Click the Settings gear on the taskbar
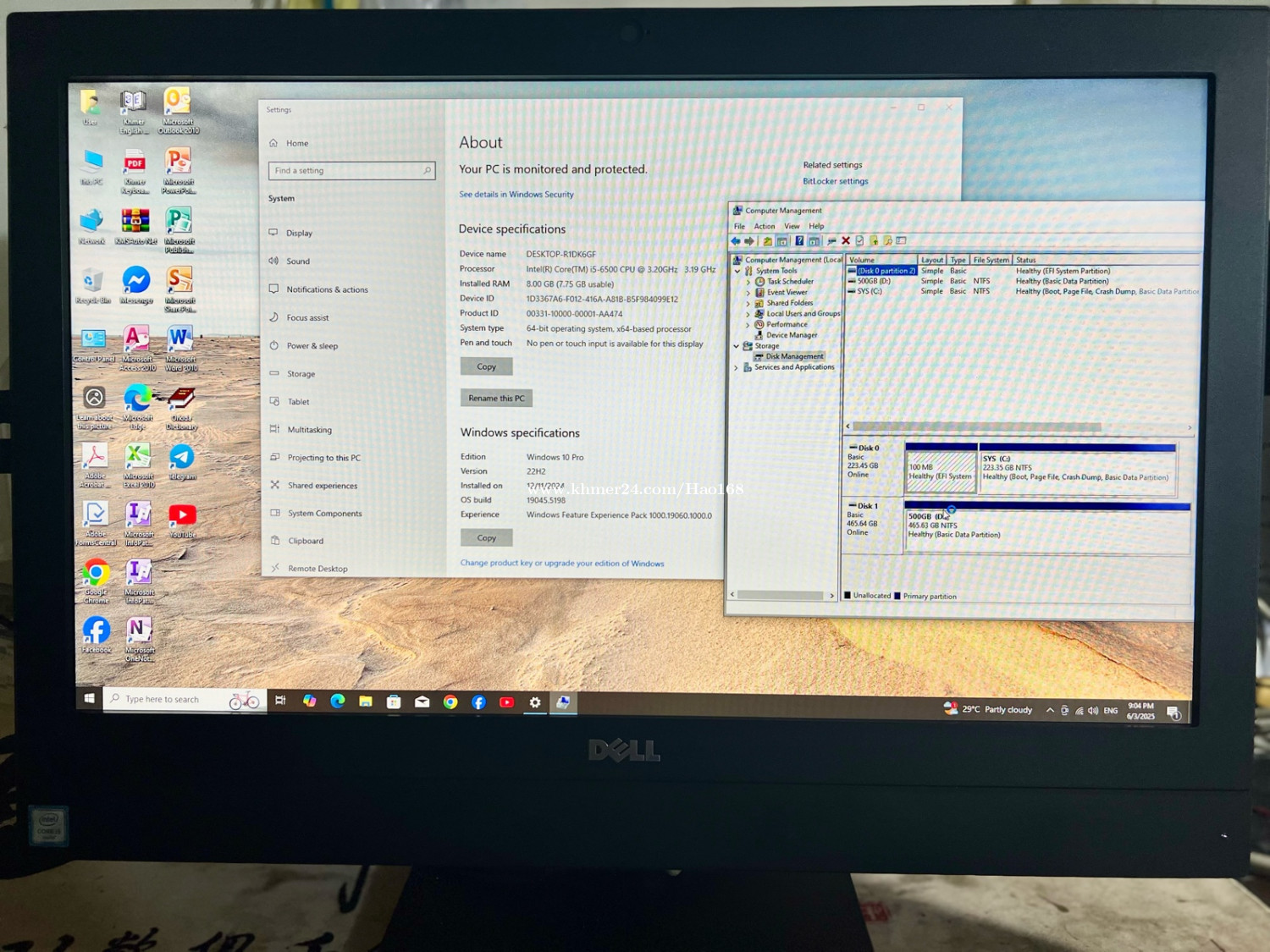The image size is (1270, 952). [x=535, y=702]
